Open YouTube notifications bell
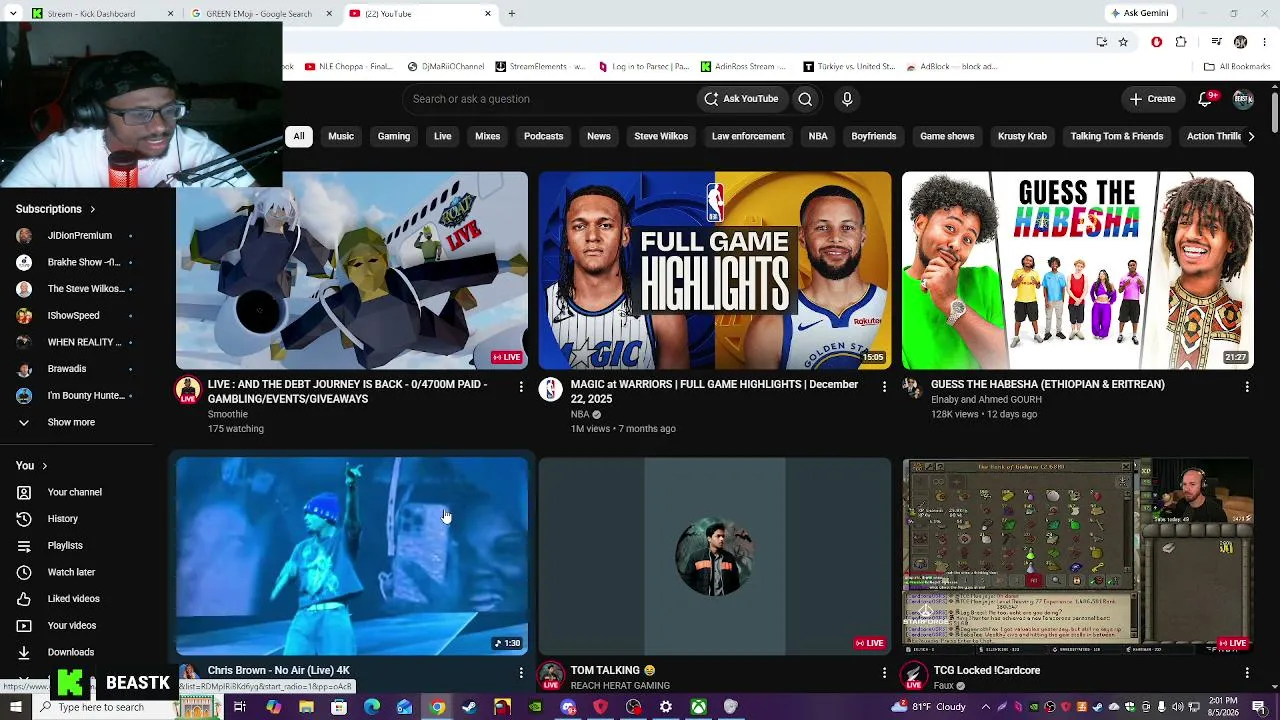Image resolution: width=1280 pixels, height=720 pixels. coord(1206,99)
